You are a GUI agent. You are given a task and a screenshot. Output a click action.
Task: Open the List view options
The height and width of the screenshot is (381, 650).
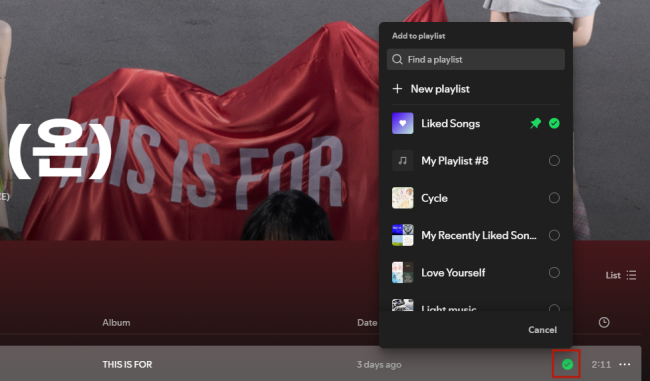point(621,275)
